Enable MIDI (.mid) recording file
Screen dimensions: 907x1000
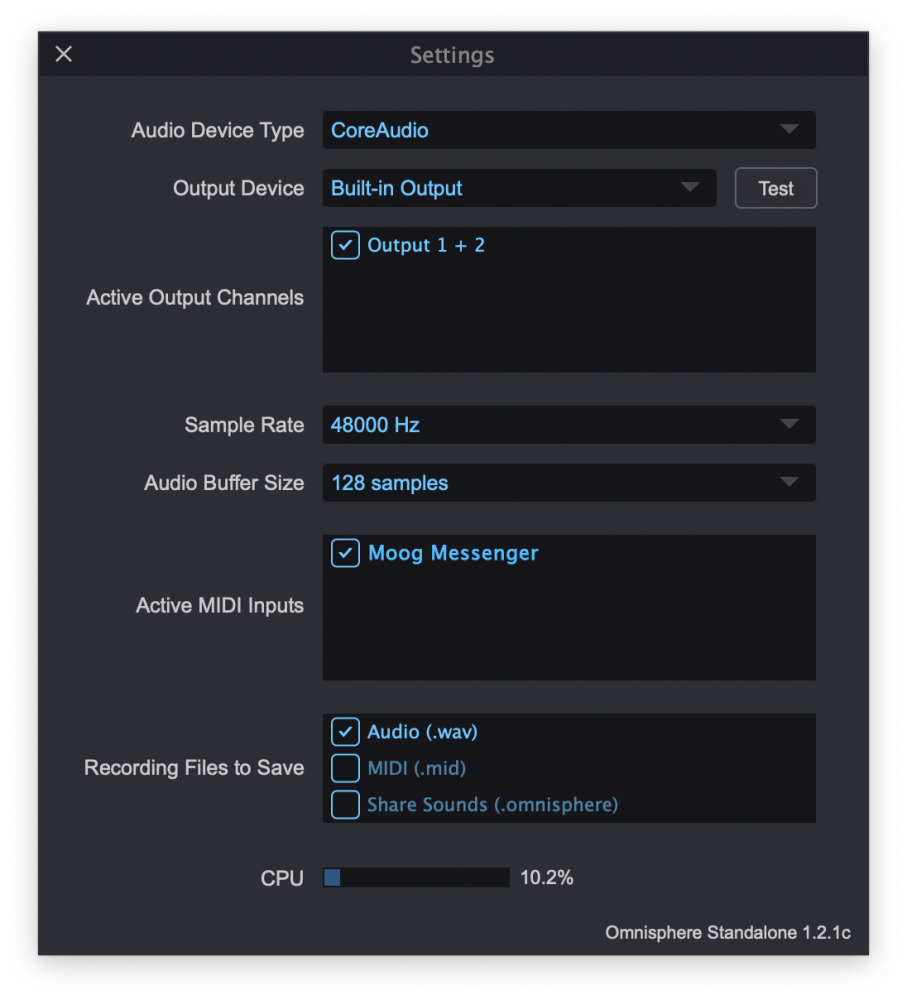coord(345,768)
